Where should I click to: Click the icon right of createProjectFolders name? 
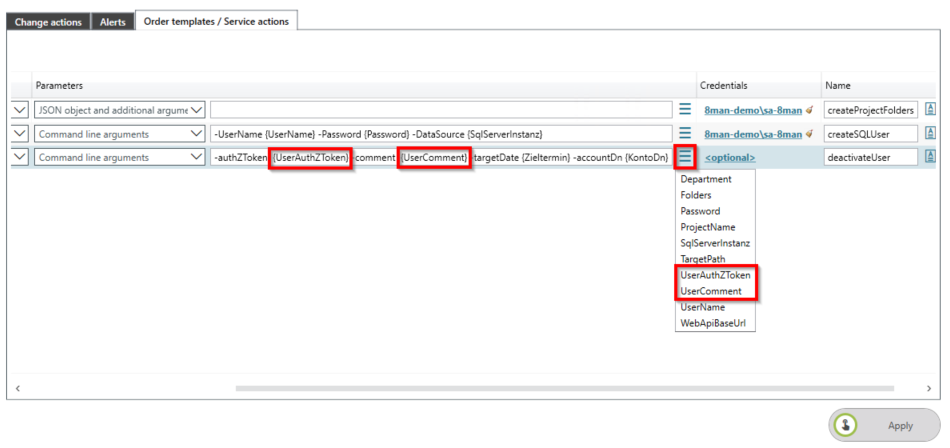tap(930, 110)
